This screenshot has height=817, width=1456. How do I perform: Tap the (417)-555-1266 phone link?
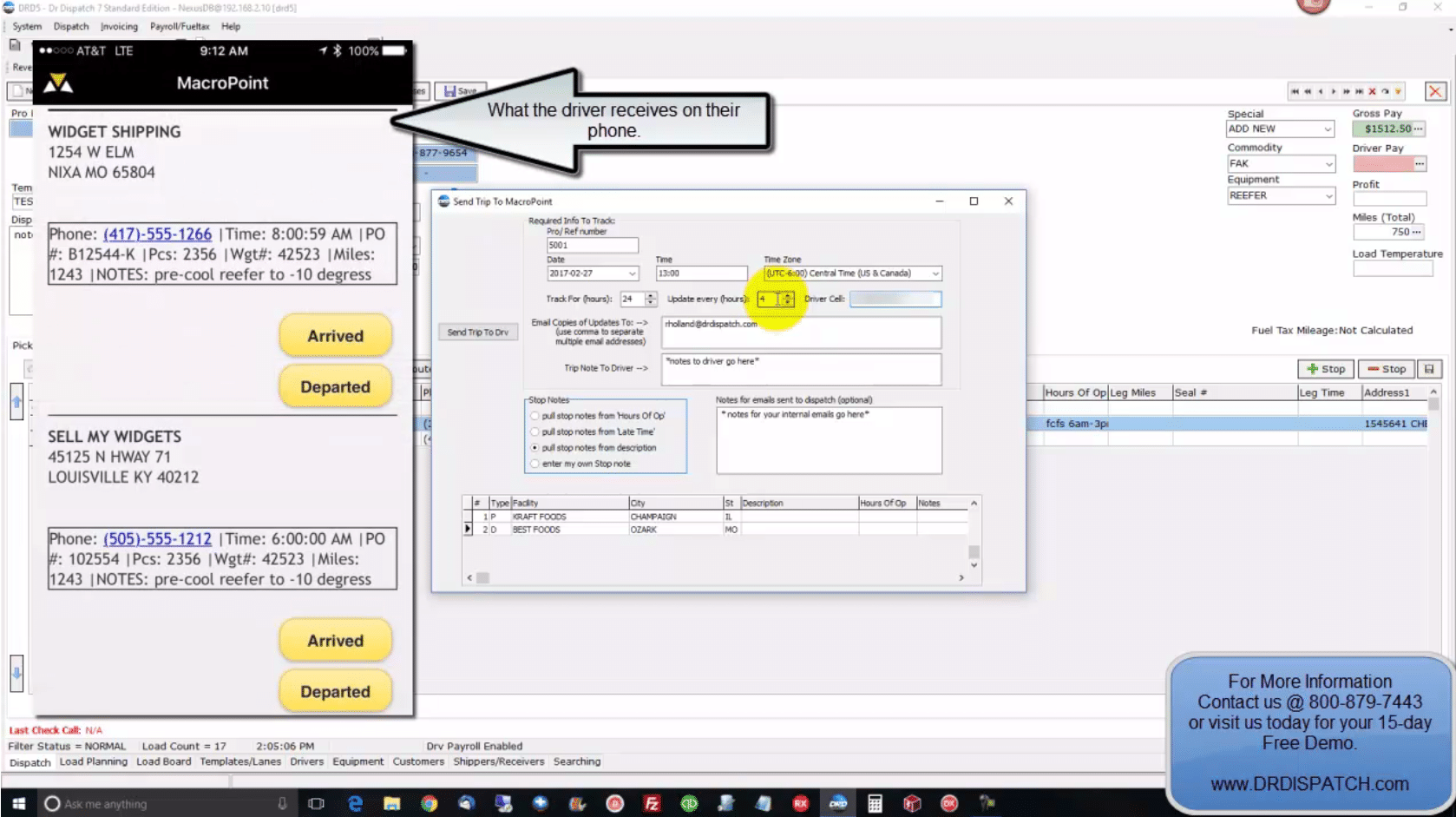[x=157, y=234]
